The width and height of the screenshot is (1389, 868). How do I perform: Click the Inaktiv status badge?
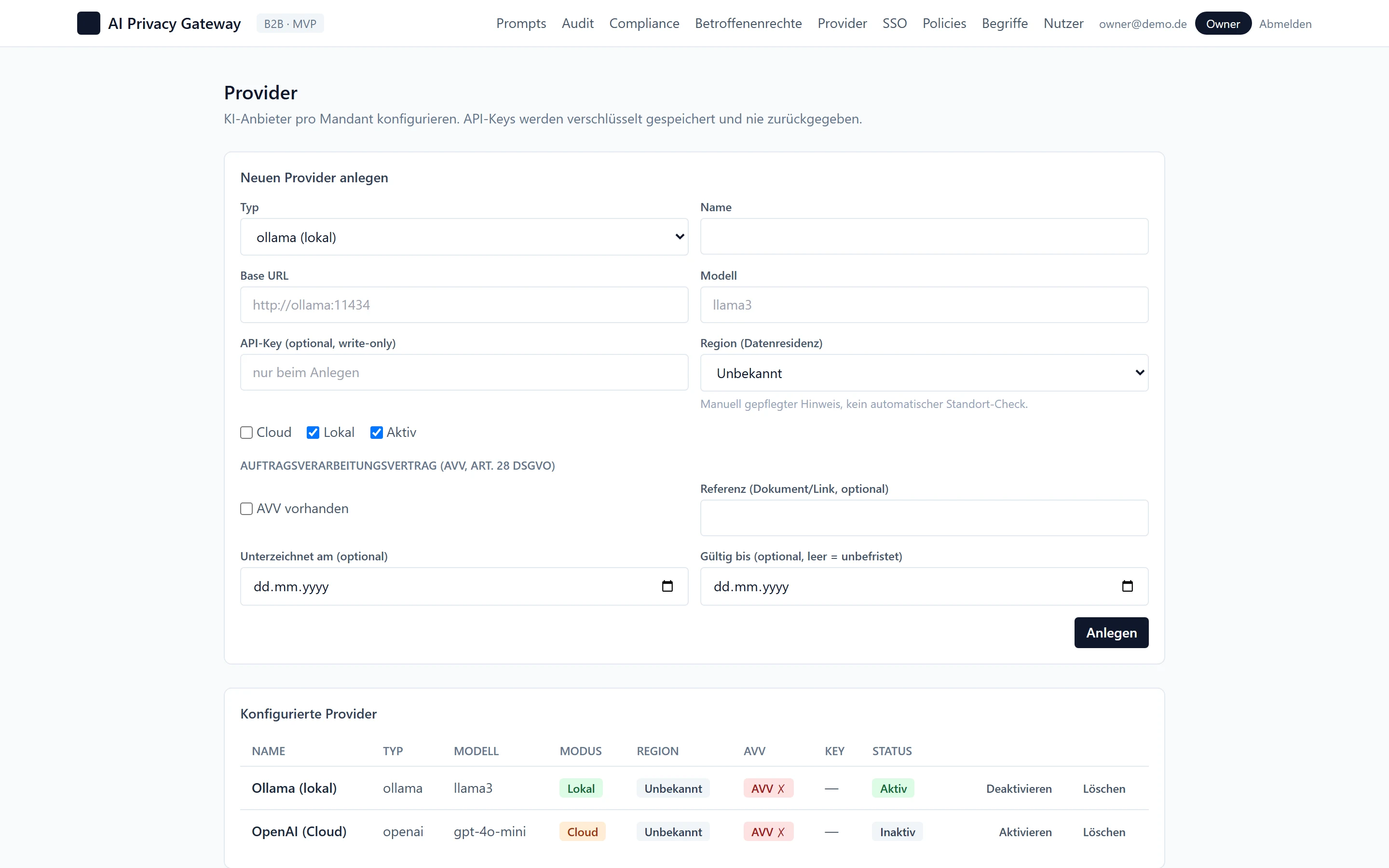coord(897,832)
